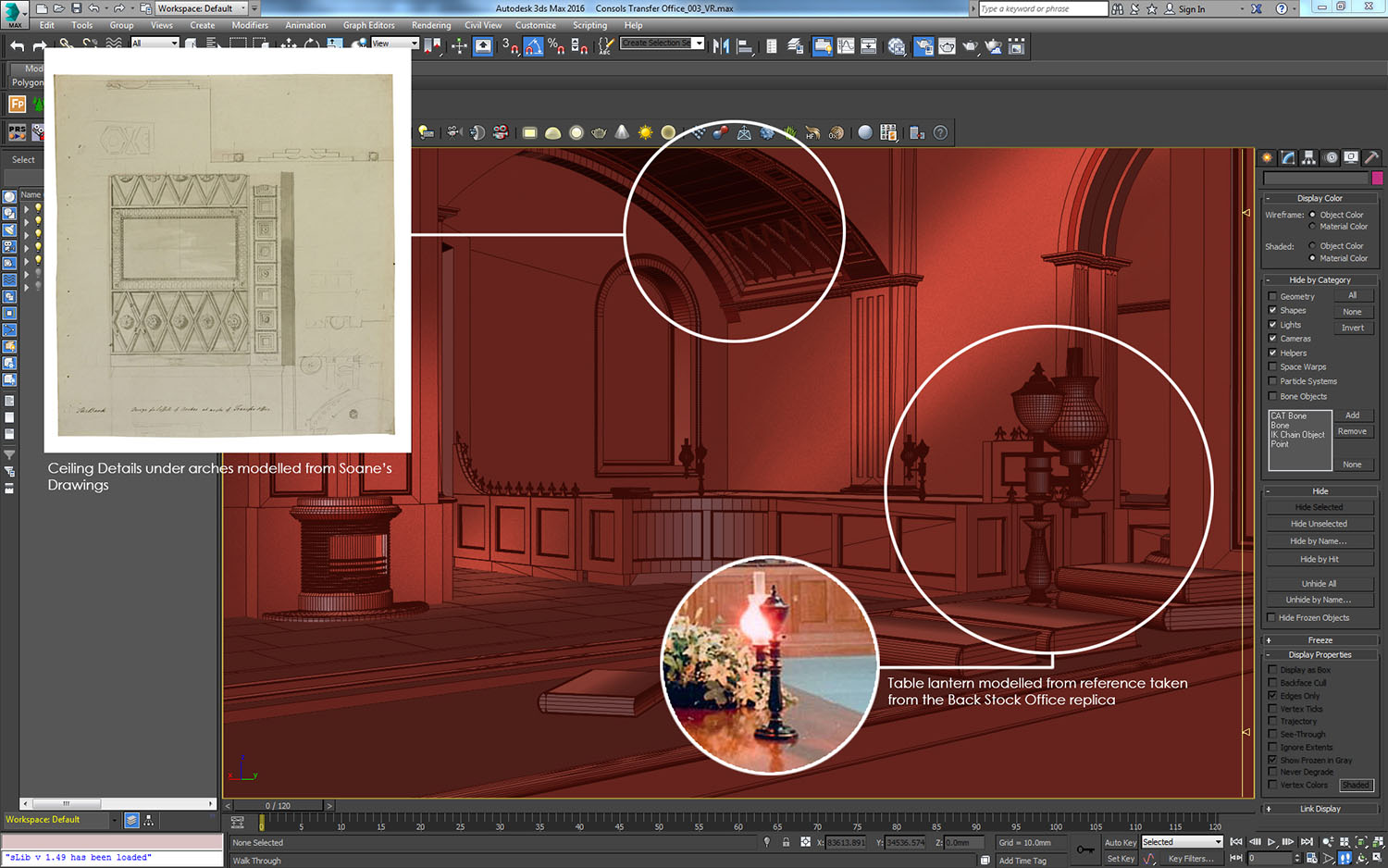The image size is (1388, 868).
Task: Open the Modifiers menu
Action: click(249, 25)
